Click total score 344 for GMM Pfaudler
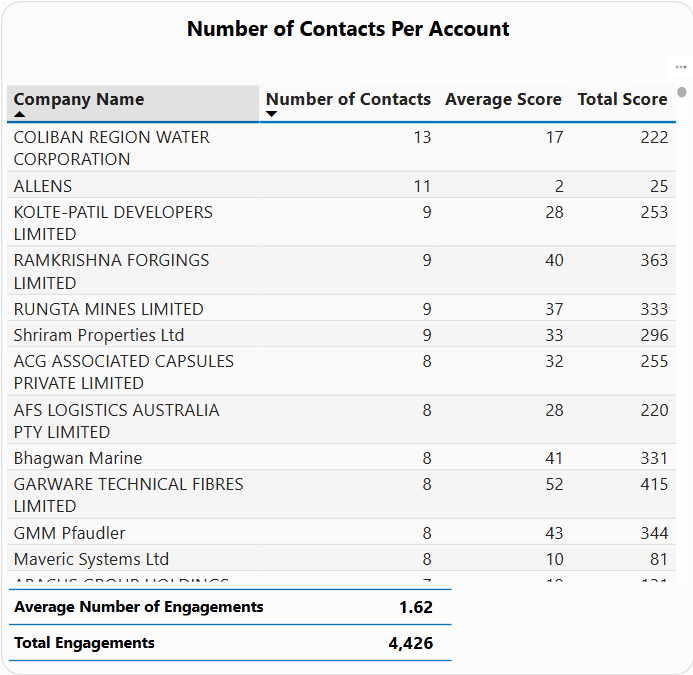The height and width of the screenshot is (675, 693). pos(654,533)
